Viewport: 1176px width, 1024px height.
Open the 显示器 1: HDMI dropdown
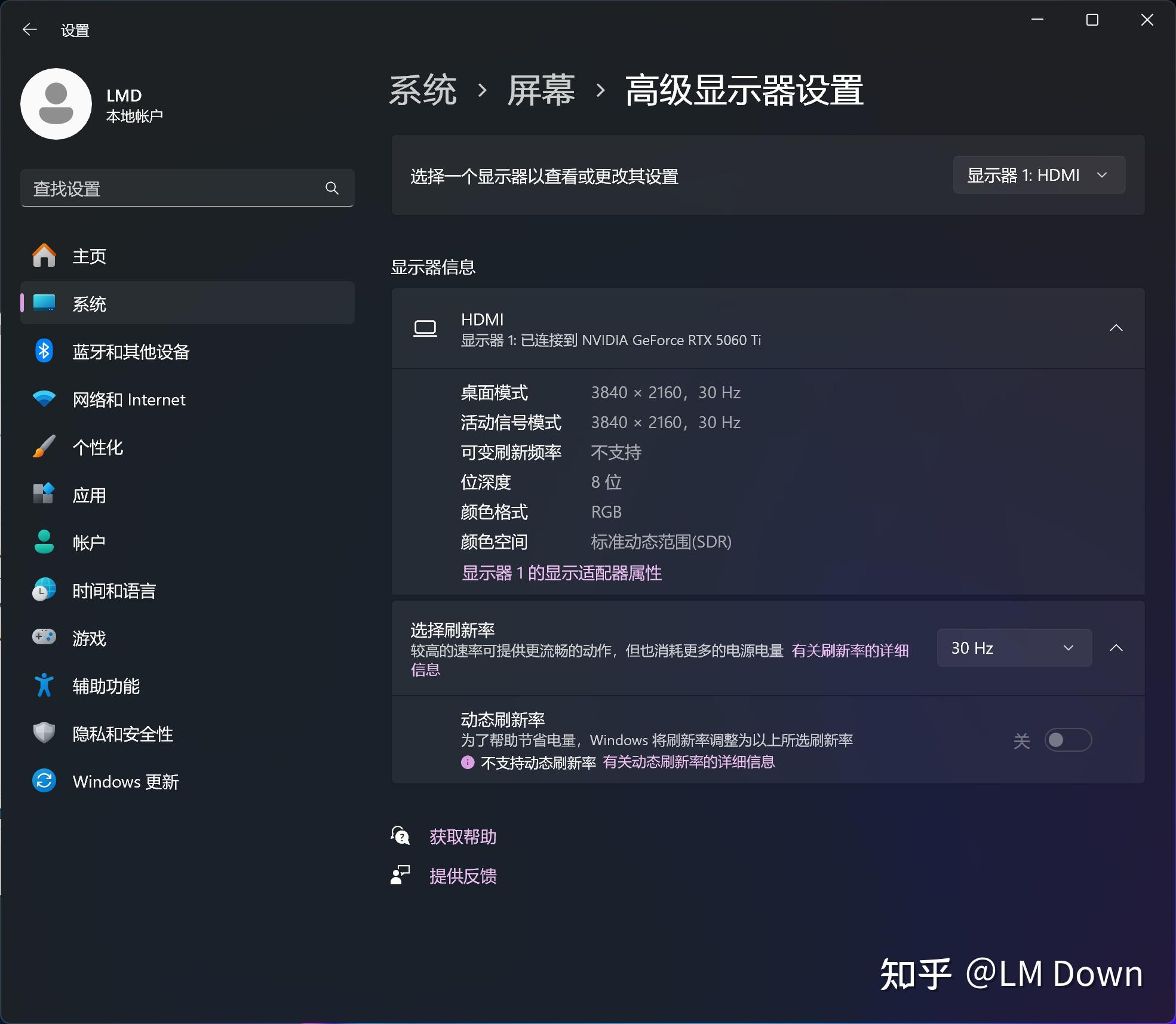(1039, 175)
